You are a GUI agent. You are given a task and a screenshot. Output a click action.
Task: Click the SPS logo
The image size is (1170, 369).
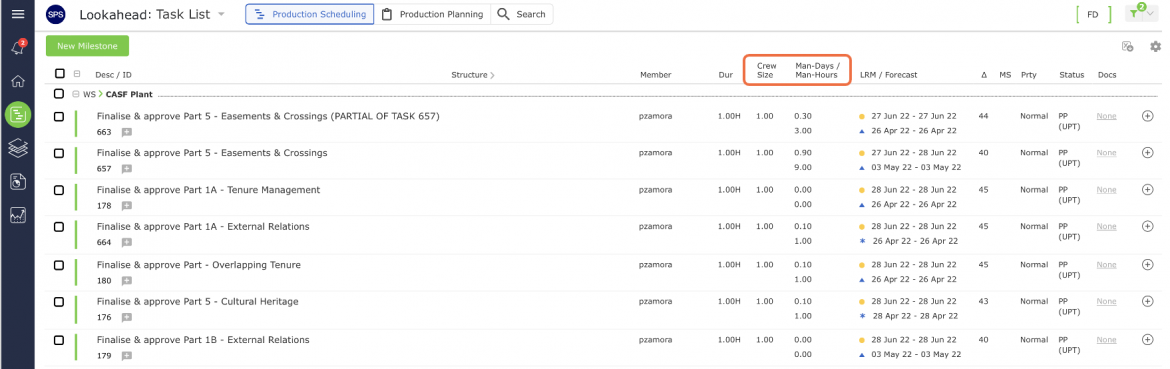(x=55, y=14)
